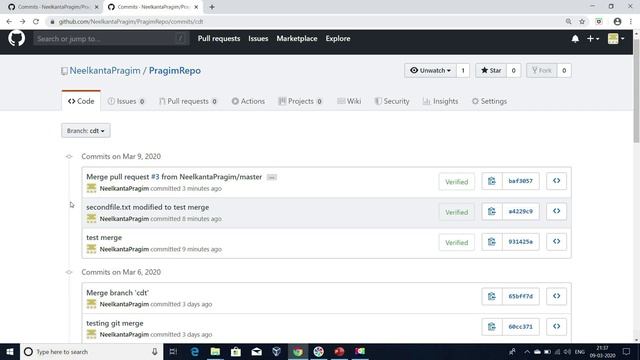Open the Wiki tab

[349, 101]
